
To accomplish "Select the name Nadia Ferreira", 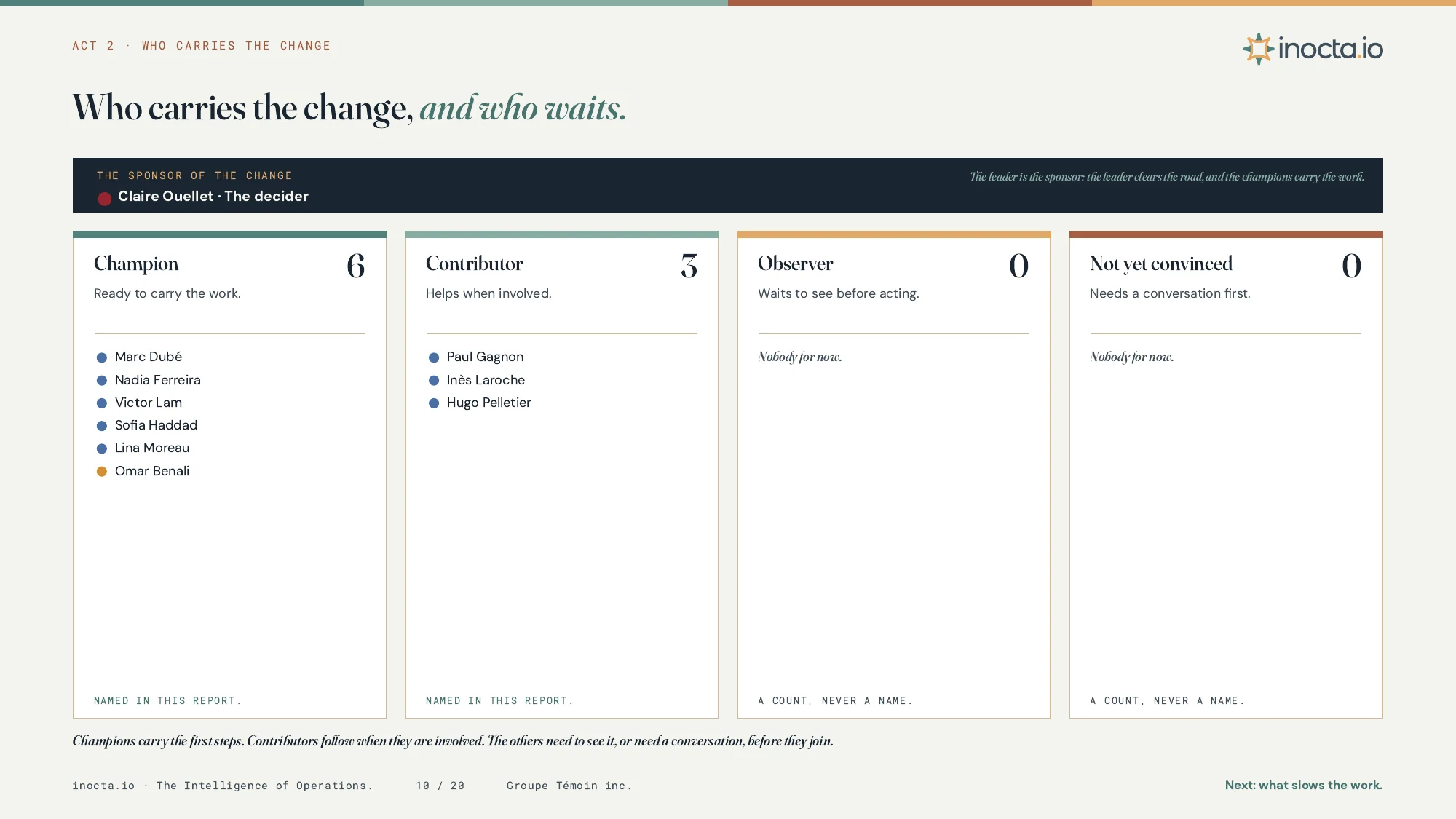I will (158, 380).
